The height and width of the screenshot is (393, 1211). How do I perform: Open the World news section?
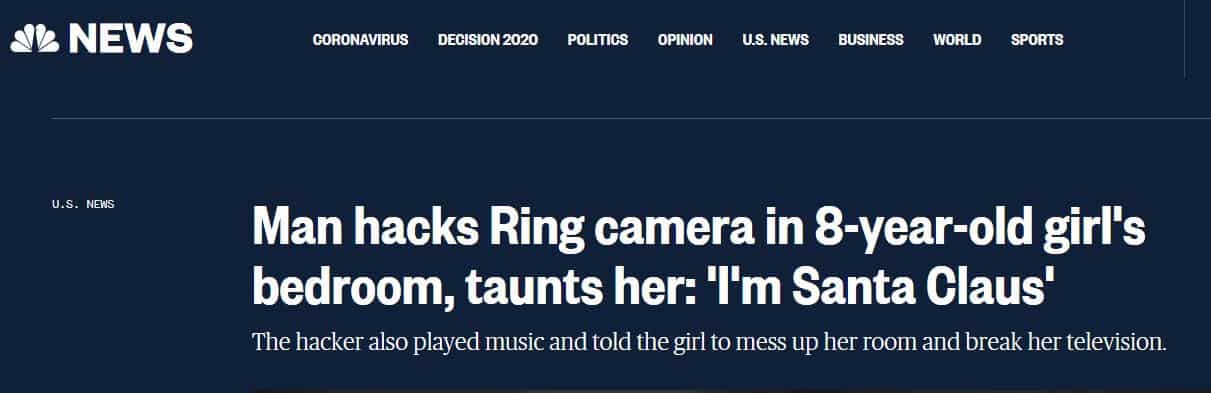coord(957,40)
